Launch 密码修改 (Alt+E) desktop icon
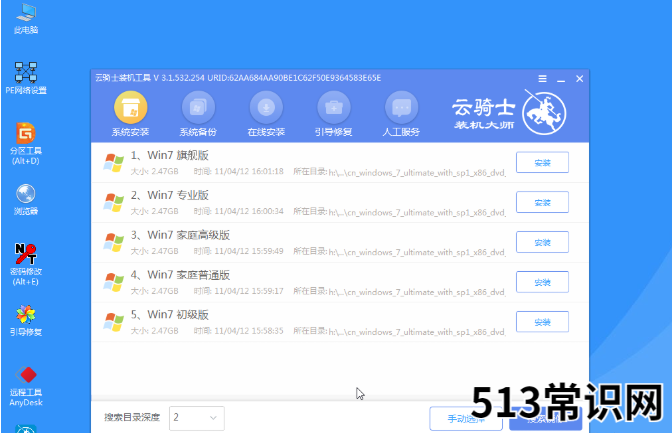 click(x=26, y=264)
